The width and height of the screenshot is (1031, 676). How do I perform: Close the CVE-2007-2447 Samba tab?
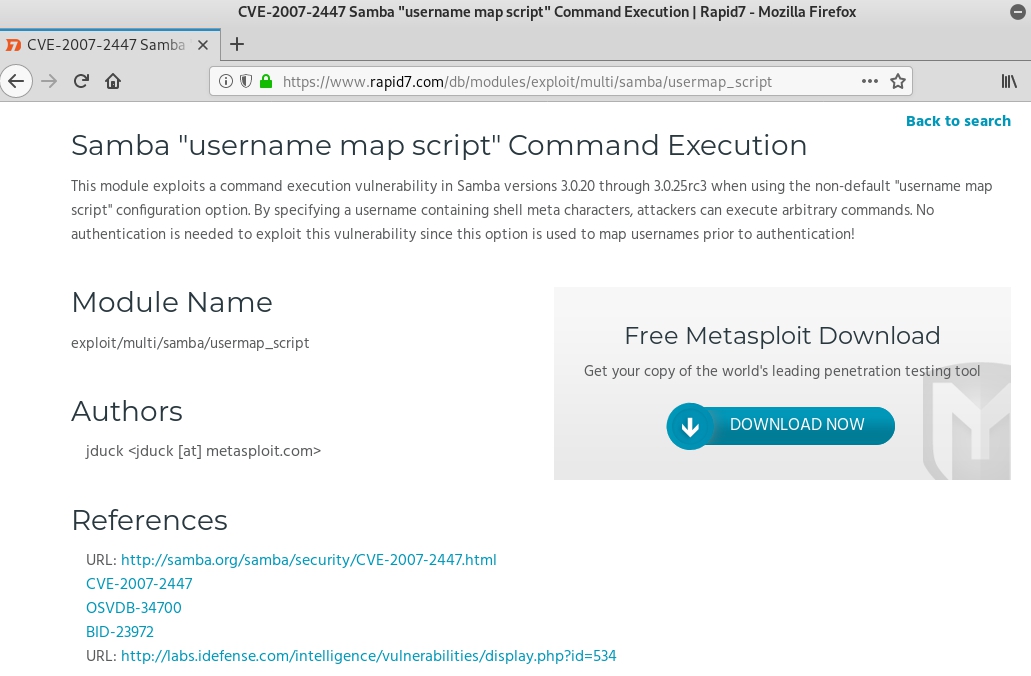pyautogui.click(x=203, y=45)
